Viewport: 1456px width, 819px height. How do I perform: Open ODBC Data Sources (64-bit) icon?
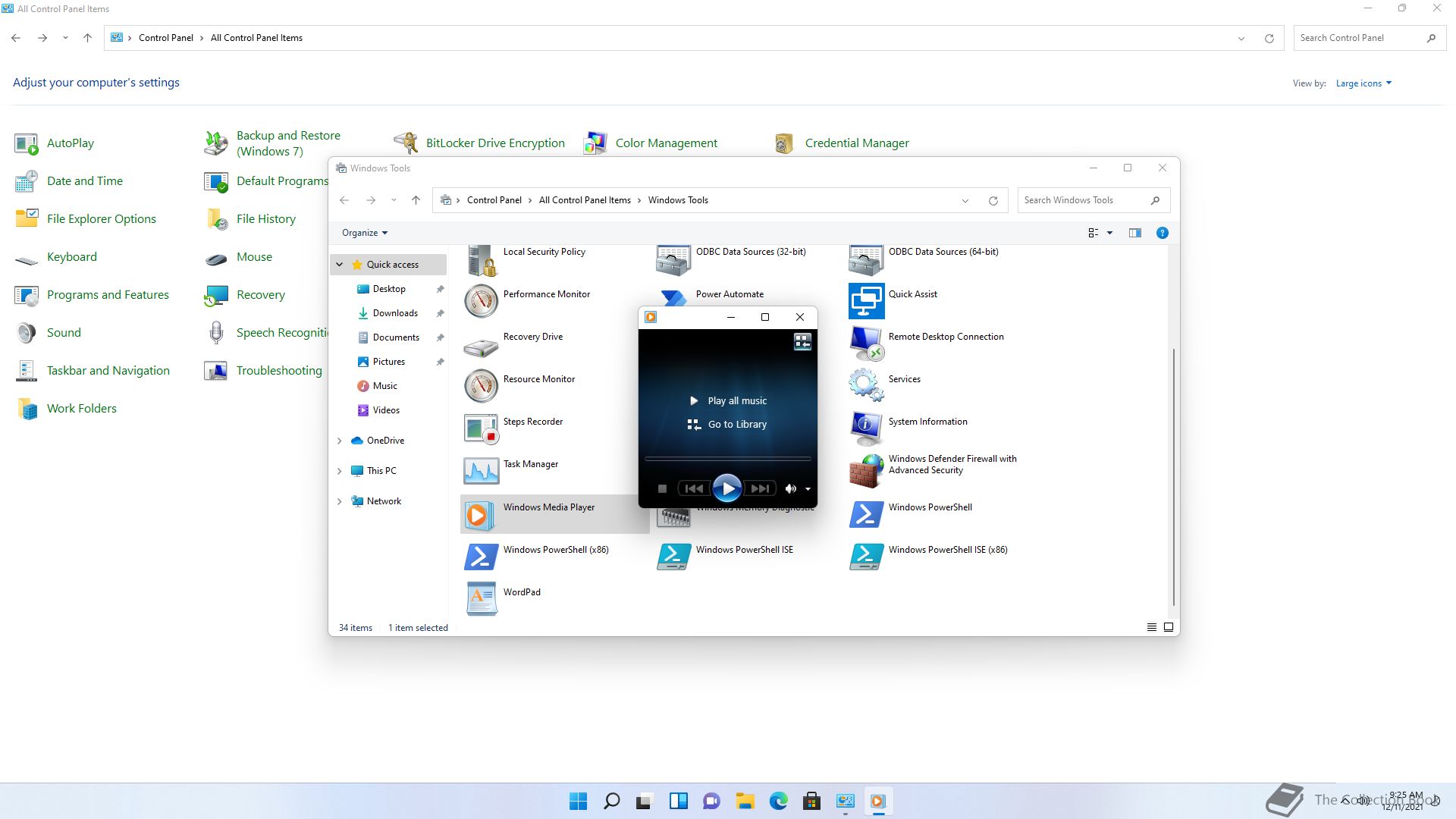tap(866, 260)
